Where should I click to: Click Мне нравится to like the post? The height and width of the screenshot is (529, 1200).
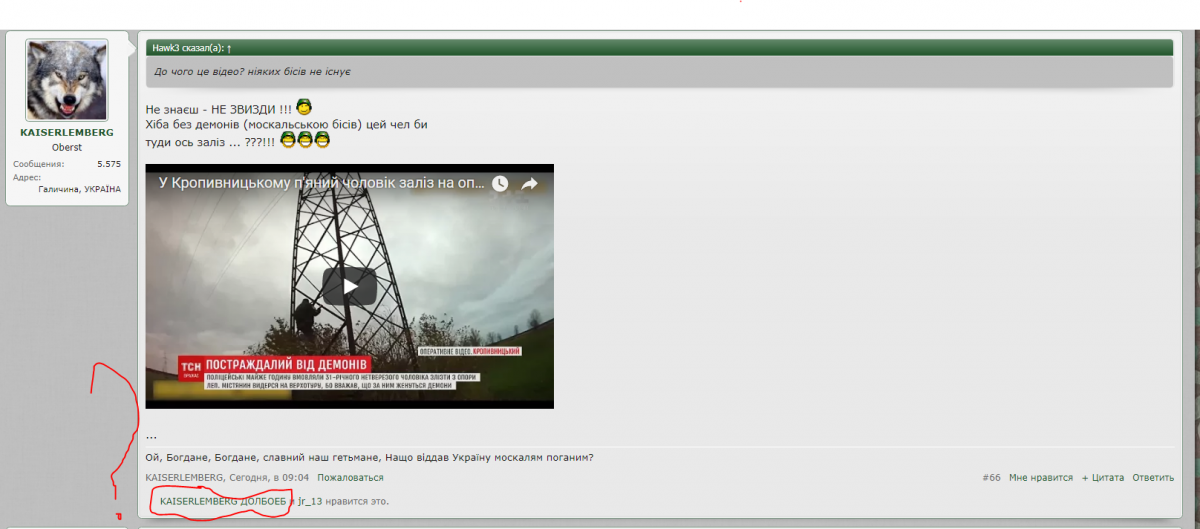(1041, 478)
